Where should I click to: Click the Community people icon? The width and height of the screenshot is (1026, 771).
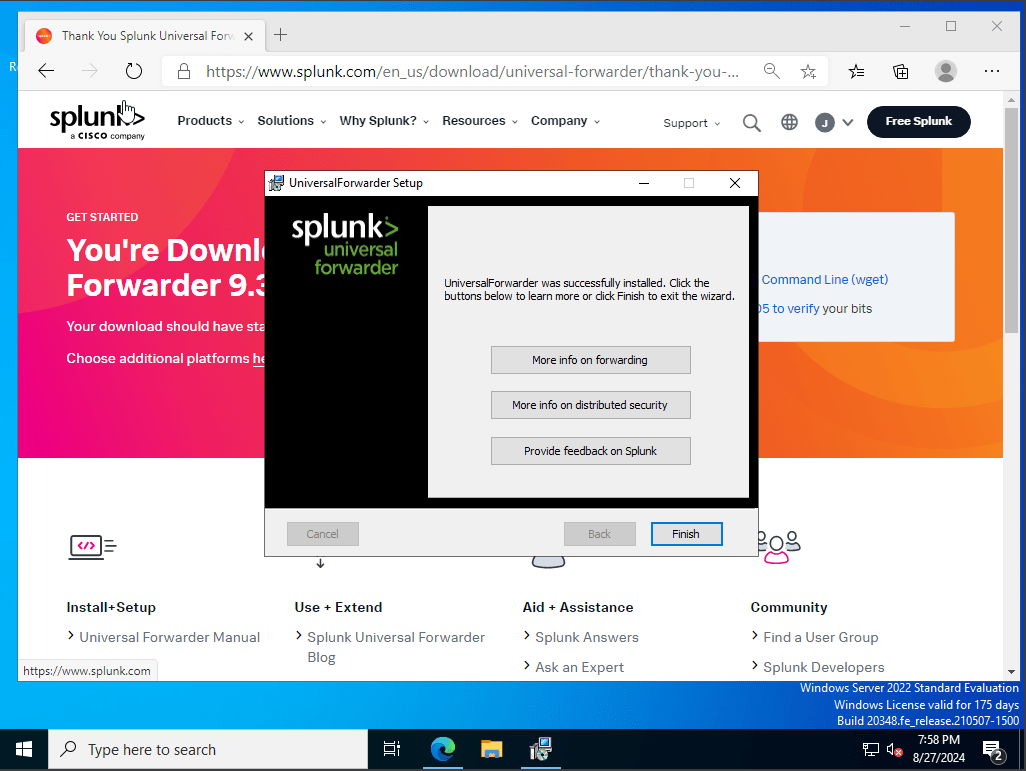tap(779, 547)
